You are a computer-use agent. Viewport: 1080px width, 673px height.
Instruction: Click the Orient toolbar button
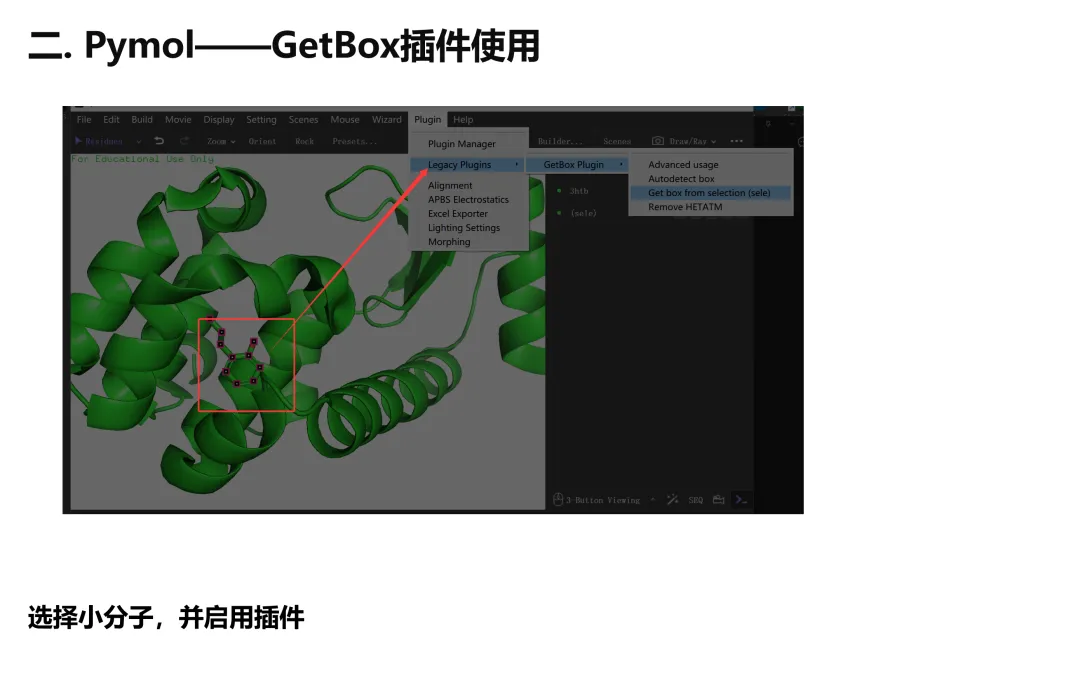[262, 141]
